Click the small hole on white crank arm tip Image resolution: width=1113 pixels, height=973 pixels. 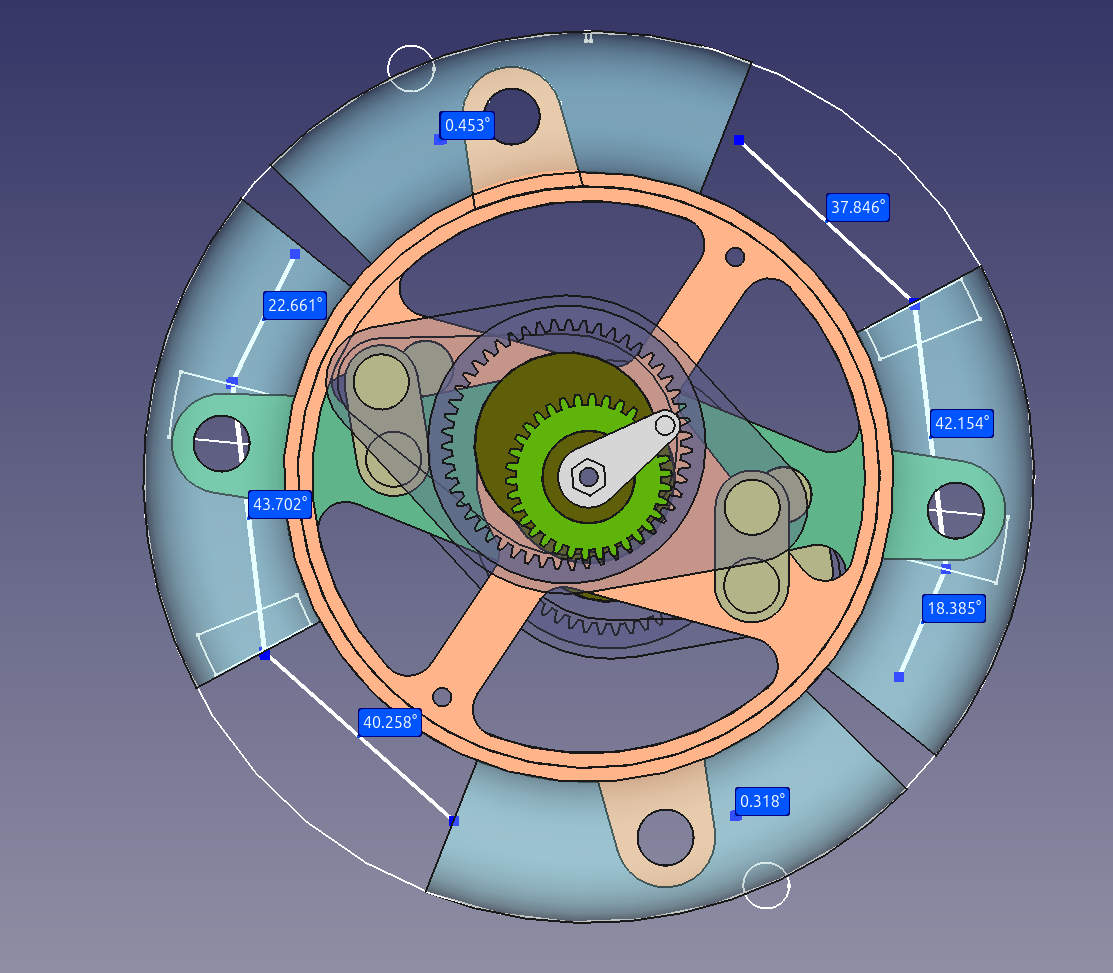click(x=665, y=426)
